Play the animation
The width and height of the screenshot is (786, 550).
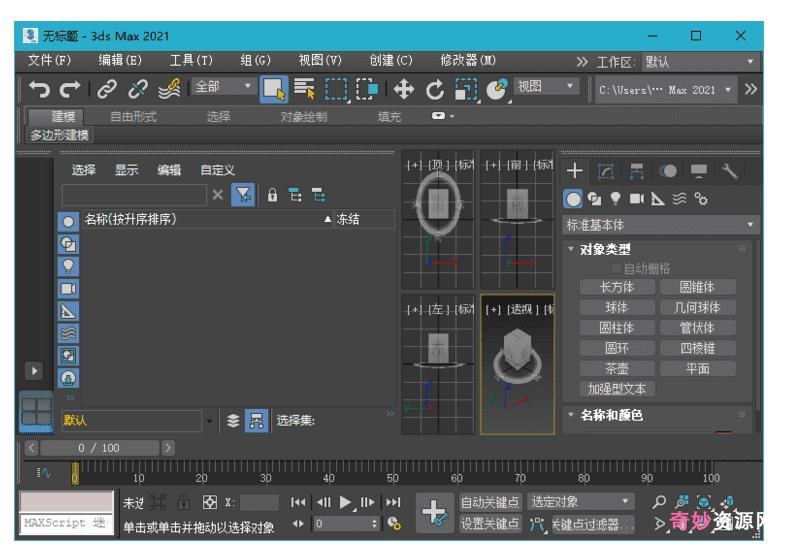point(345,502)
